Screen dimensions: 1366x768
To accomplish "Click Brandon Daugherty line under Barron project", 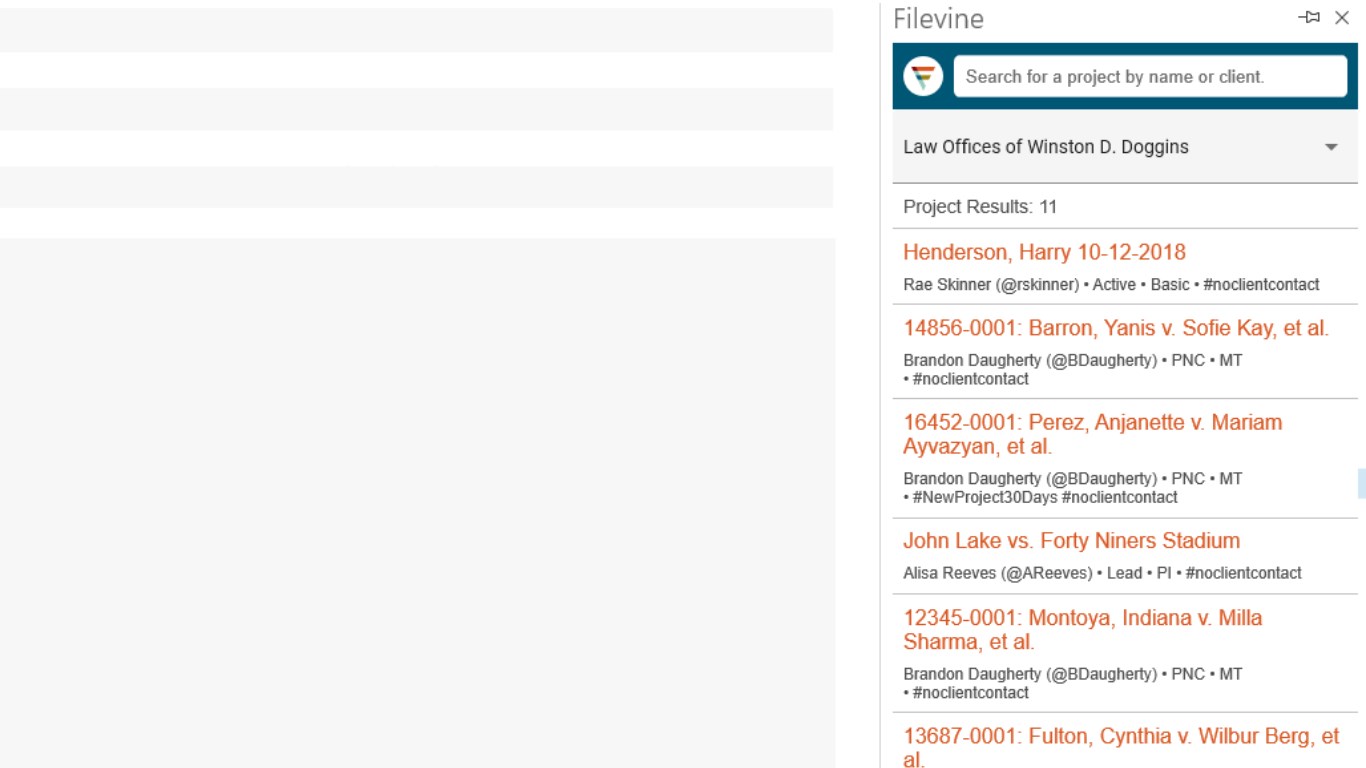I will click(x=1072, y=360).
